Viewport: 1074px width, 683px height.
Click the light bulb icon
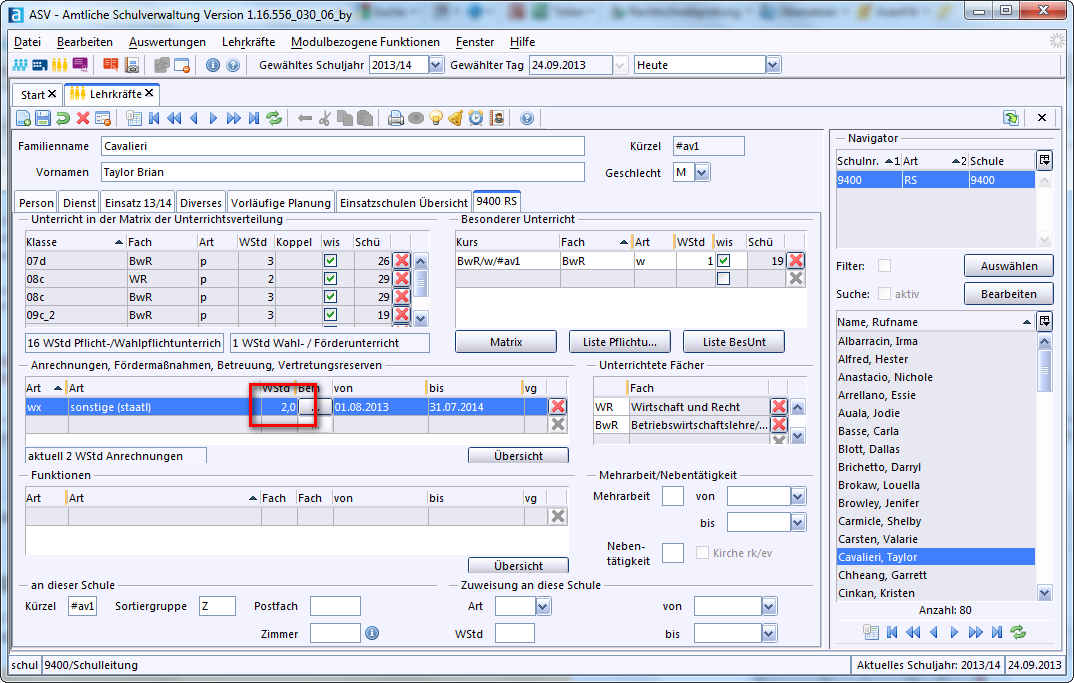(436, 119)
